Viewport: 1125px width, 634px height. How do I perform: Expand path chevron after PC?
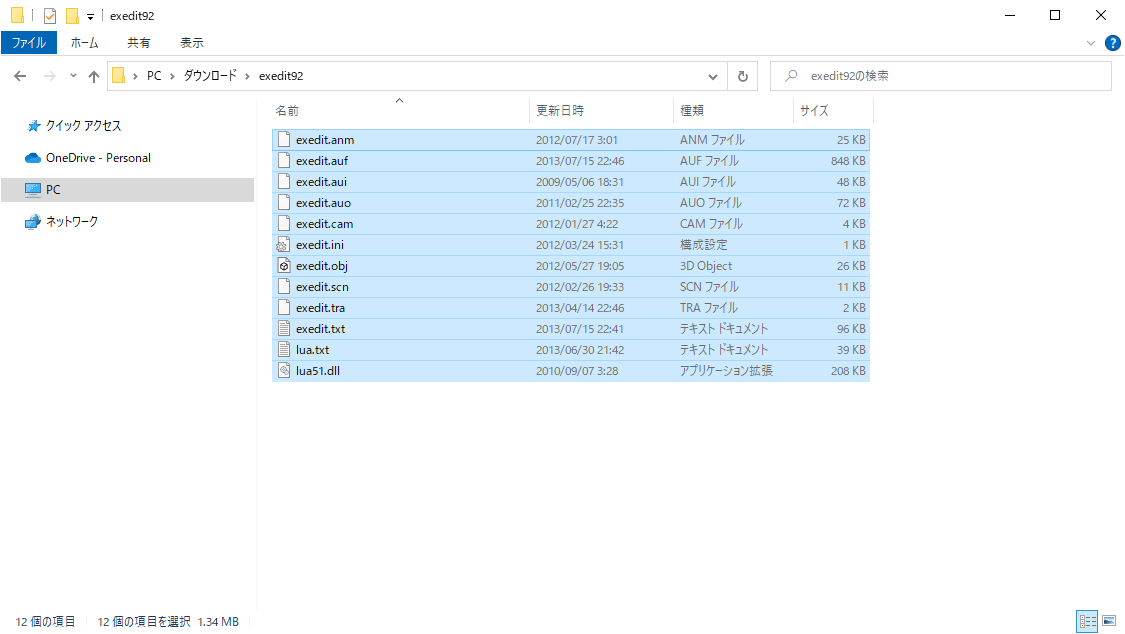172,76
